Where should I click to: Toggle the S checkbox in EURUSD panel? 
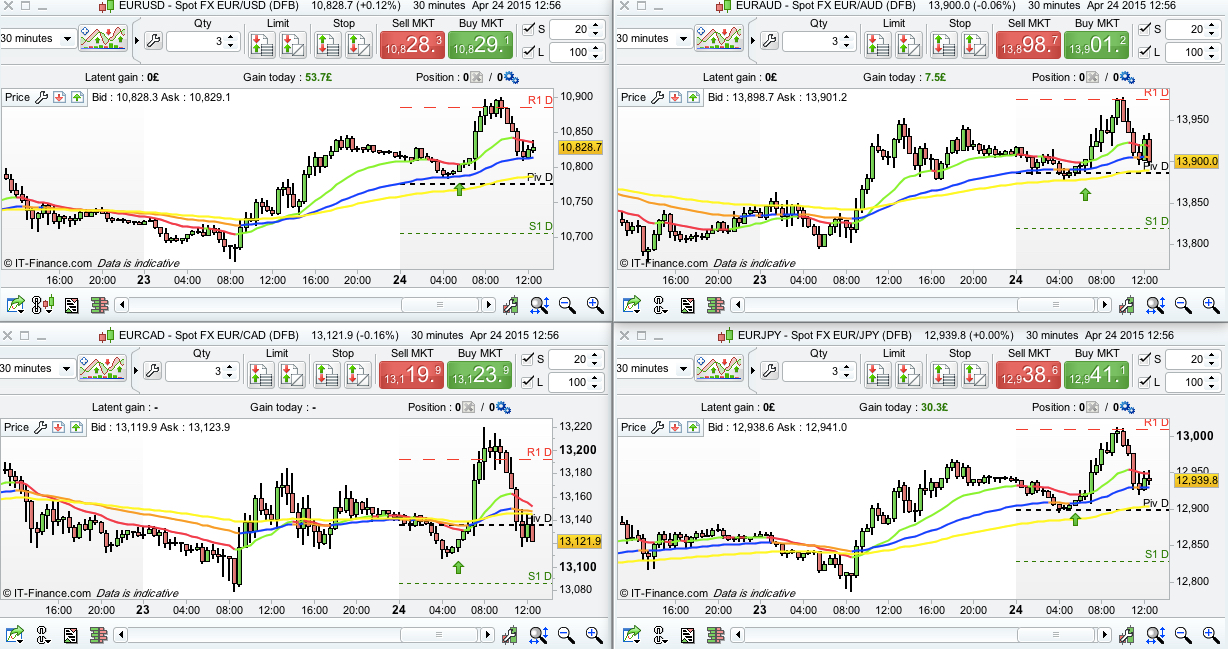click(x=527, y=31)
